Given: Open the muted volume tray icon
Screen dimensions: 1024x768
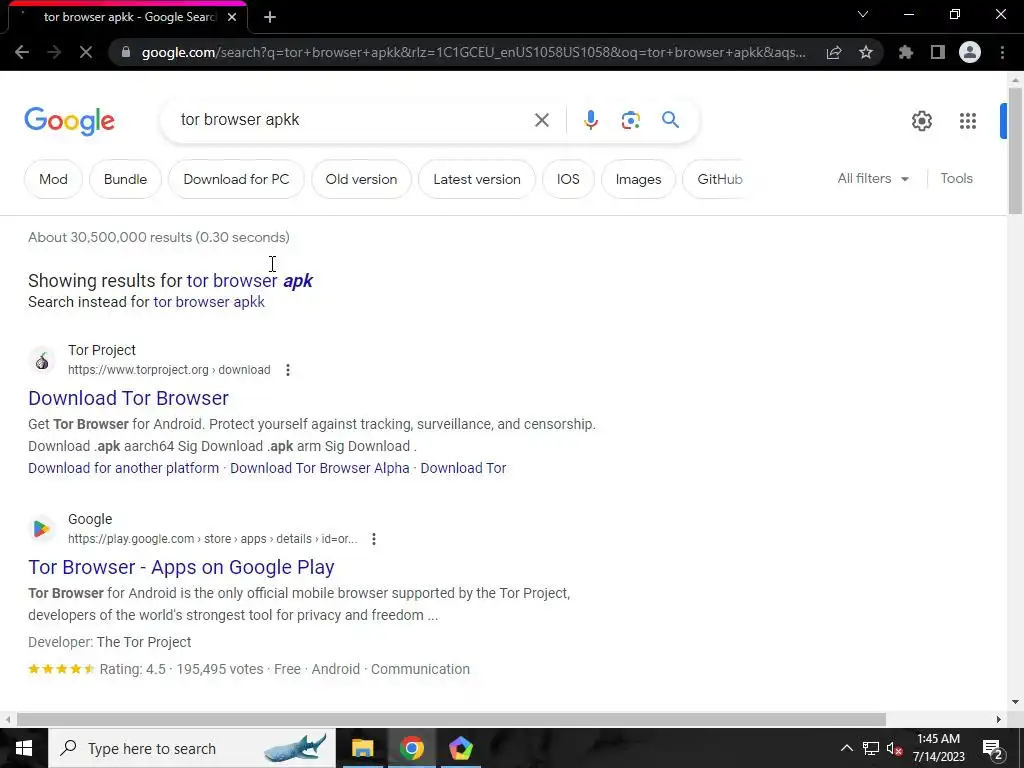Looking at the screenshot, I should pyautogui.click(x=895, y=748).
